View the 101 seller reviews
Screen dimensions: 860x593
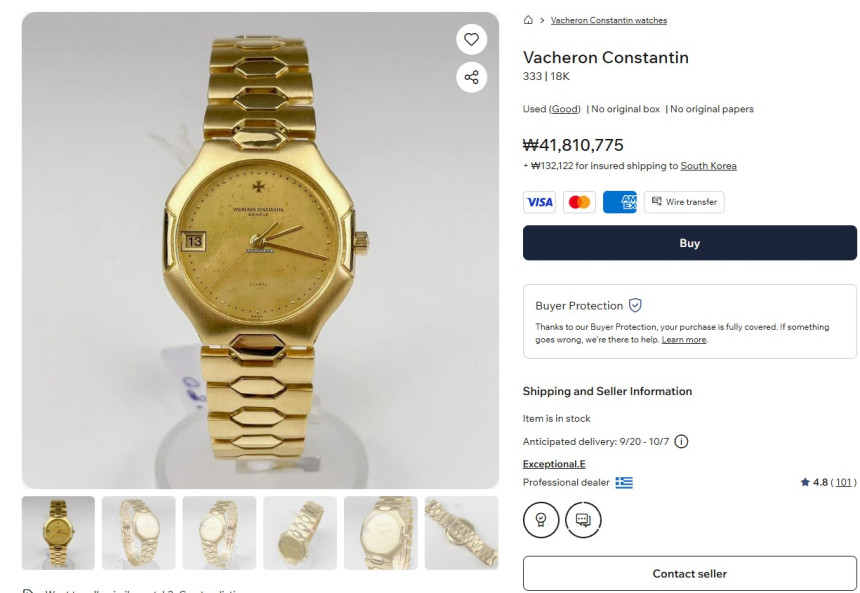click(x=843, y=482)
